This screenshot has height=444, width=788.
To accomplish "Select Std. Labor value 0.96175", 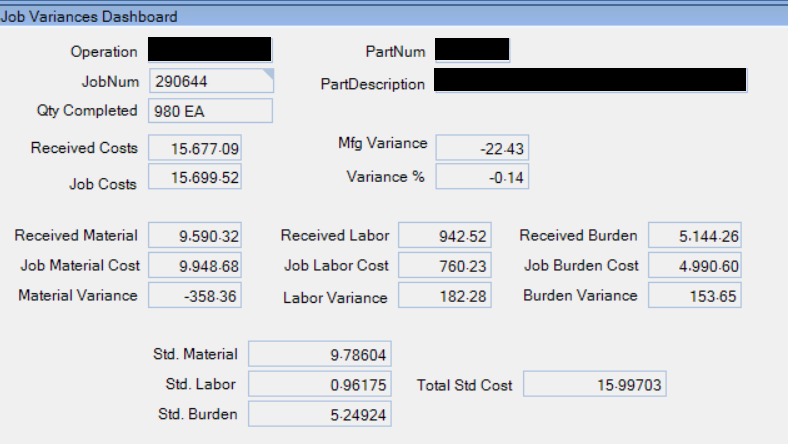I will click(320, 384).
